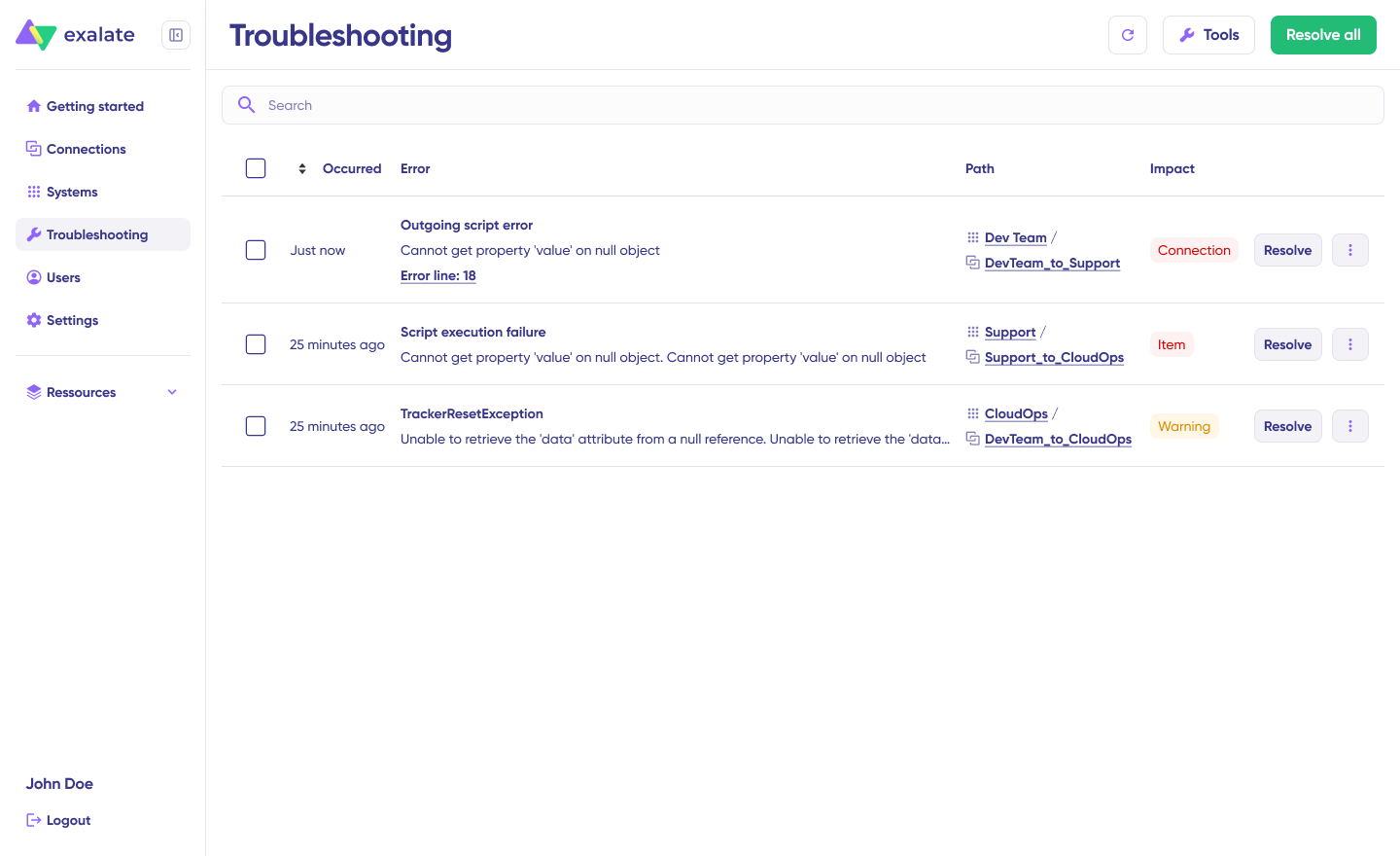Image resolution: width=1400 pixels, height=856 pixels.
Task: Go to Connections page
Action: 103,149
